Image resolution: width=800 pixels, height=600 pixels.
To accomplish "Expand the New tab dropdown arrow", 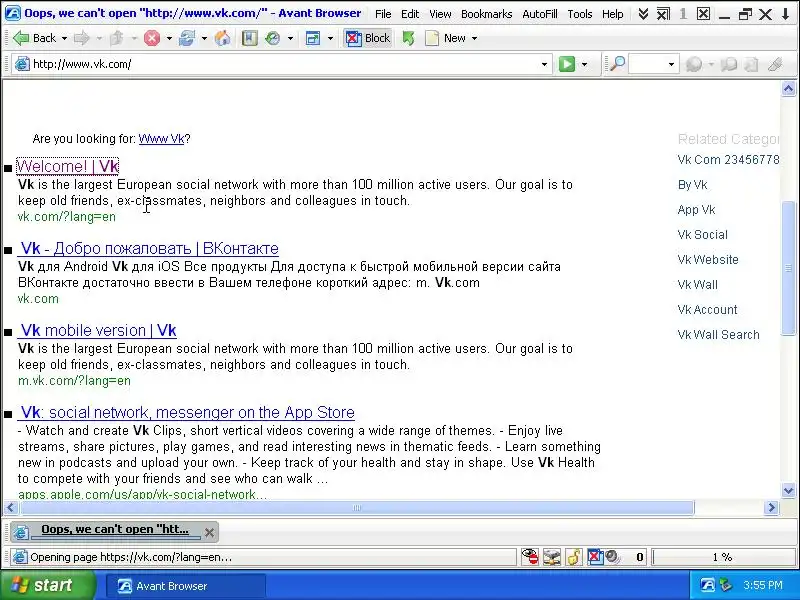I will coord(474,38).
